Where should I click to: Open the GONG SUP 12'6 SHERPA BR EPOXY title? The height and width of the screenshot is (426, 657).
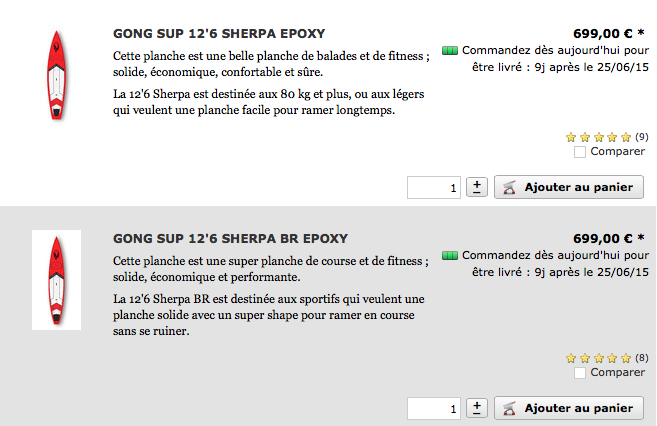pyautogui.click(x=230, y=238)
